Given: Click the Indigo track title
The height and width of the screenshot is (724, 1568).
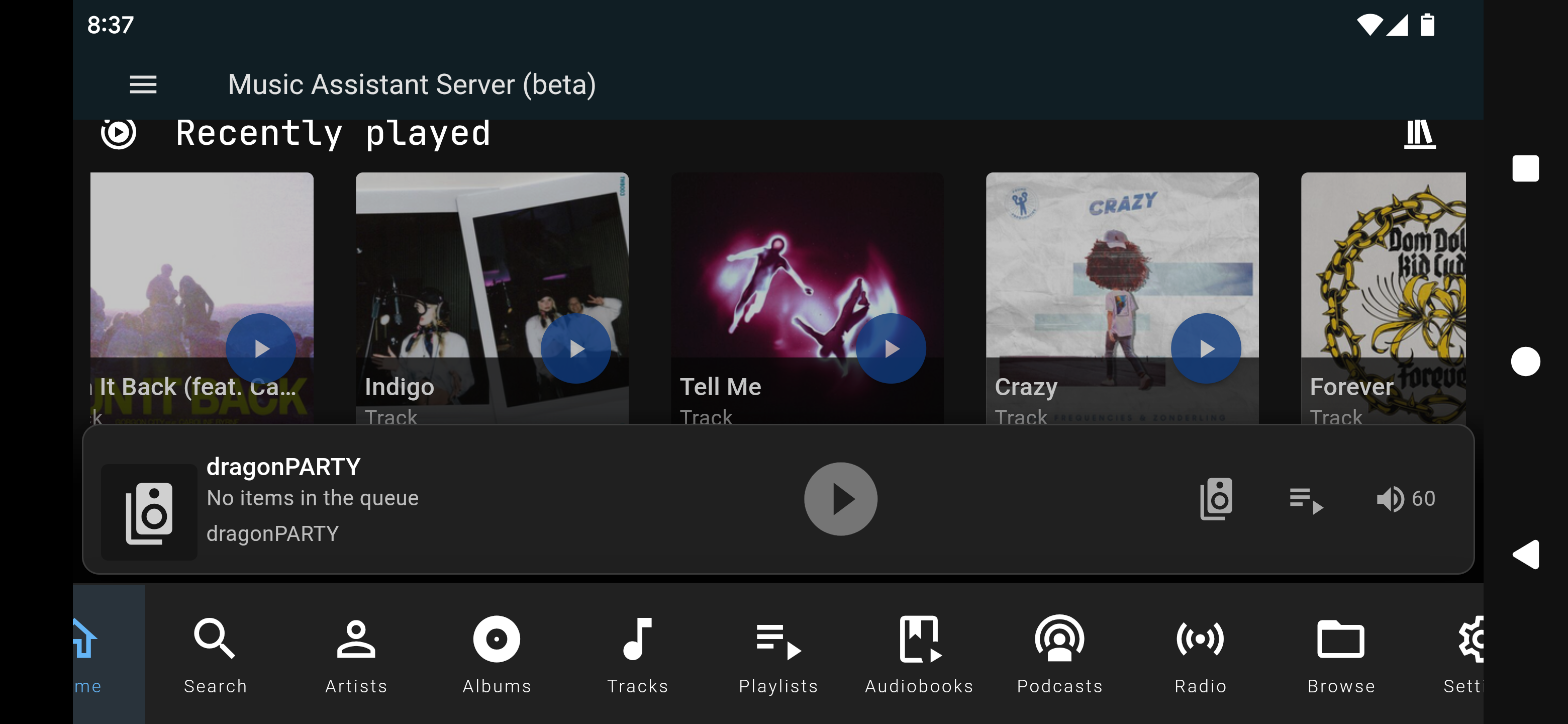Looking at the screenshot, I should coord(400,387).
